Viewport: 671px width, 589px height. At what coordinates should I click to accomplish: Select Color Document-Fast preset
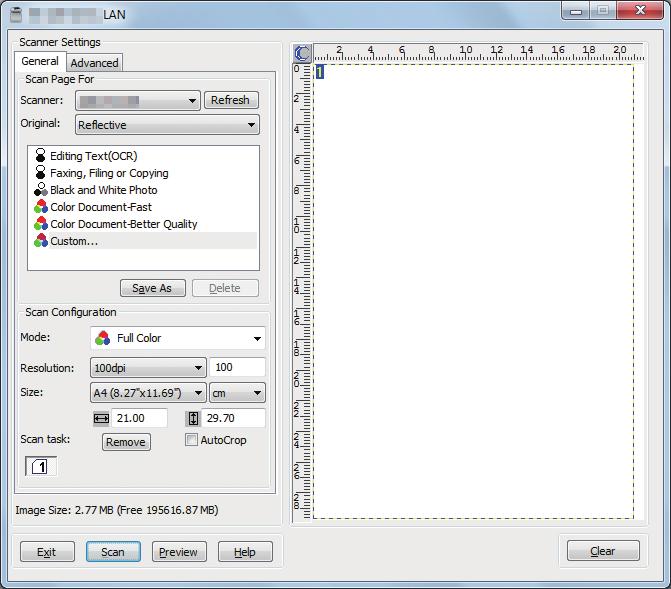point(101,207)
